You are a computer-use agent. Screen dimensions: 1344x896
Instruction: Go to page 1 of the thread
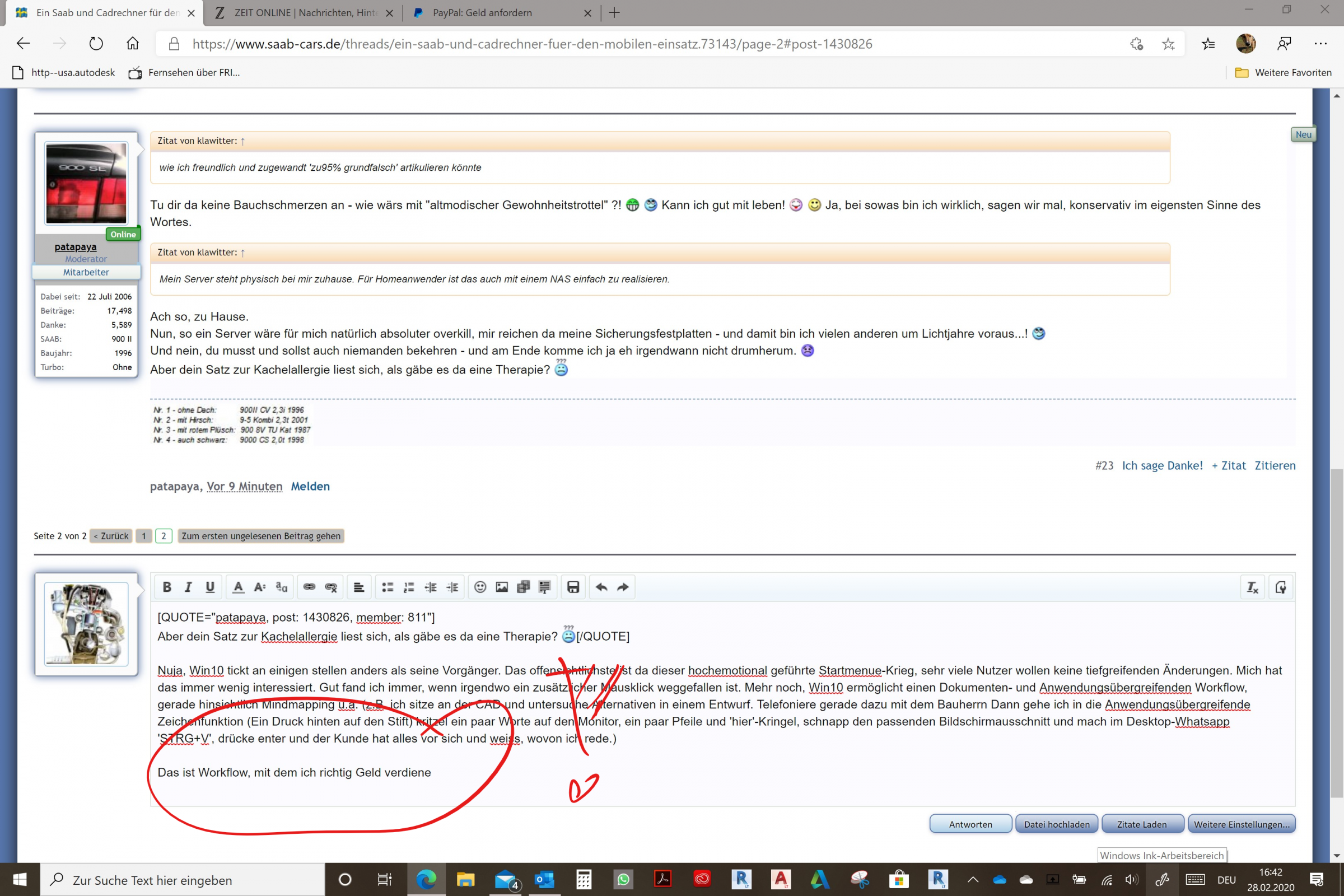click(144, 536)
